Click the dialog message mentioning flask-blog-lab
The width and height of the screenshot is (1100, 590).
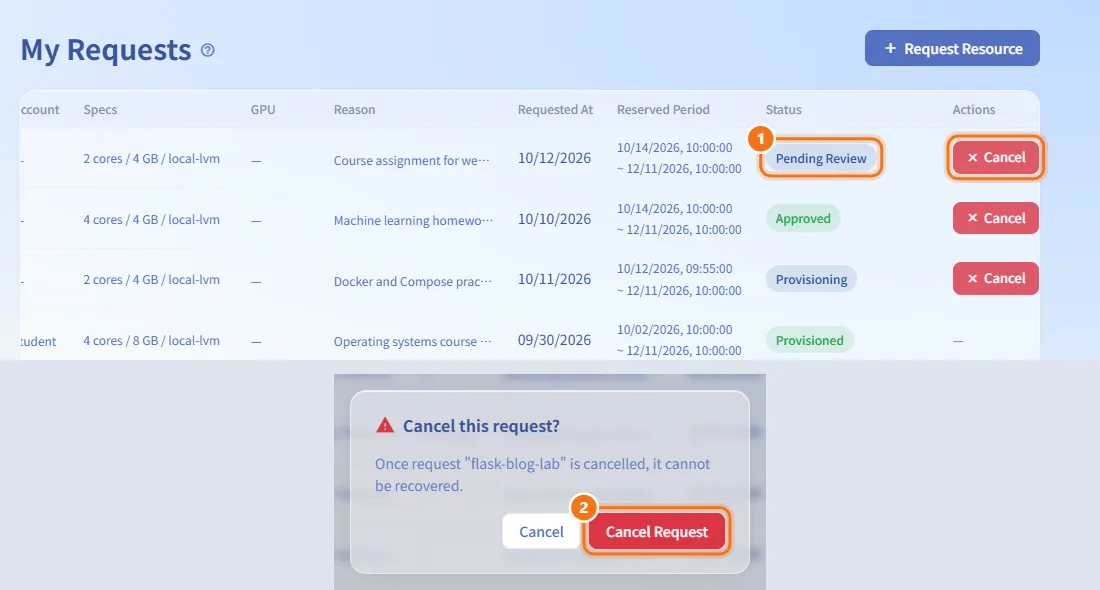(x=542, y=475)
